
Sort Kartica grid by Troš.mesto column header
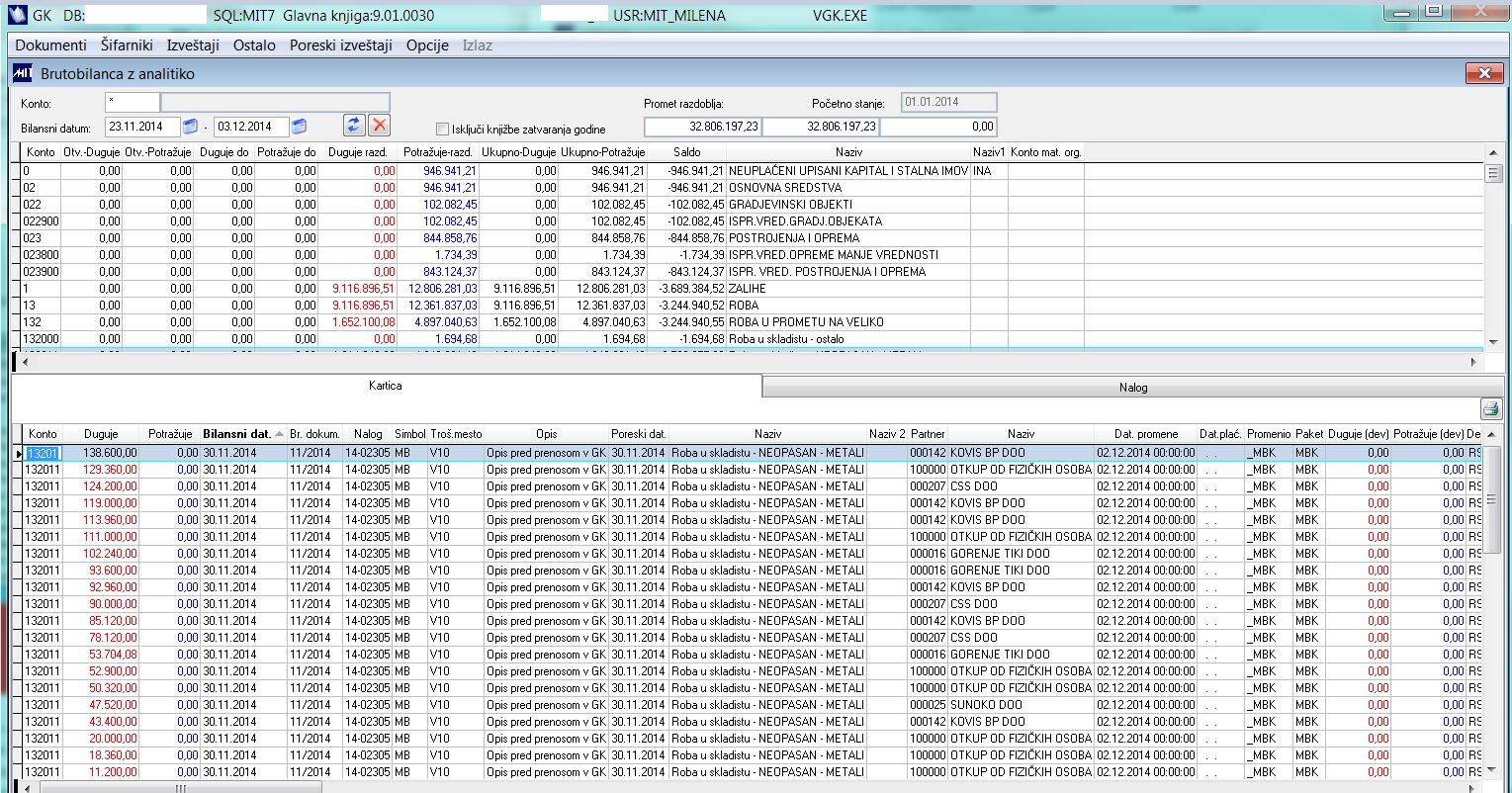click(456, 434)
